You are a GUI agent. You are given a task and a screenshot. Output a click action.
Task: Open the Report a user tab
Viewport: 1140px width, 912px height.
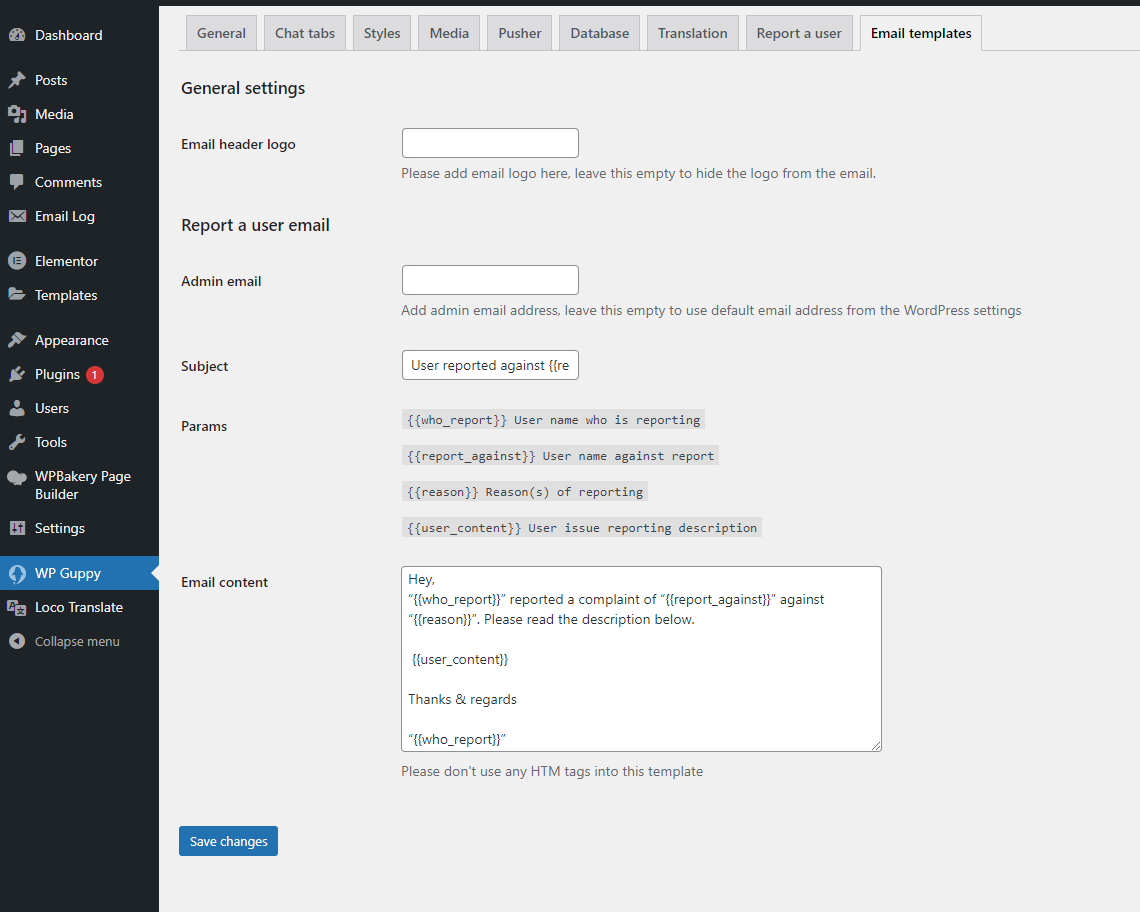point(799,33)
